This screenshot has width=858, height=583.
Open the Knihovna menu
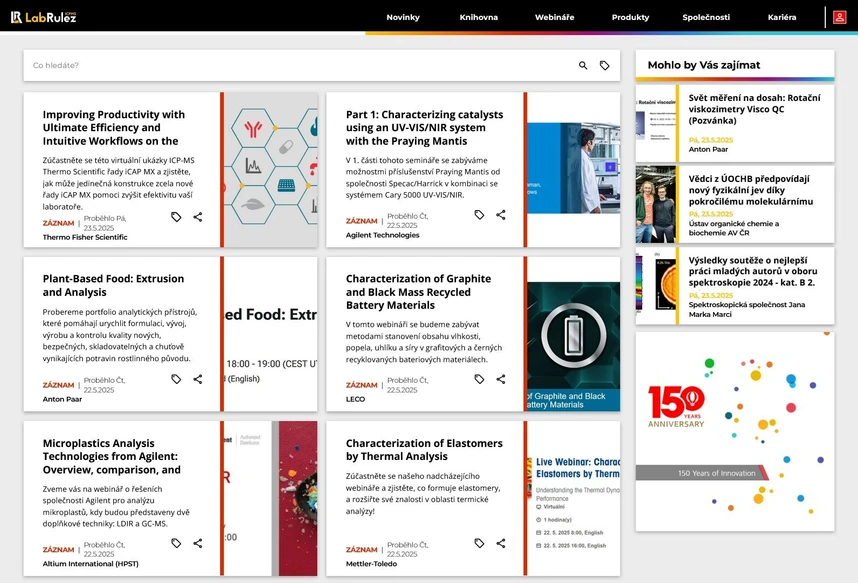479,17
